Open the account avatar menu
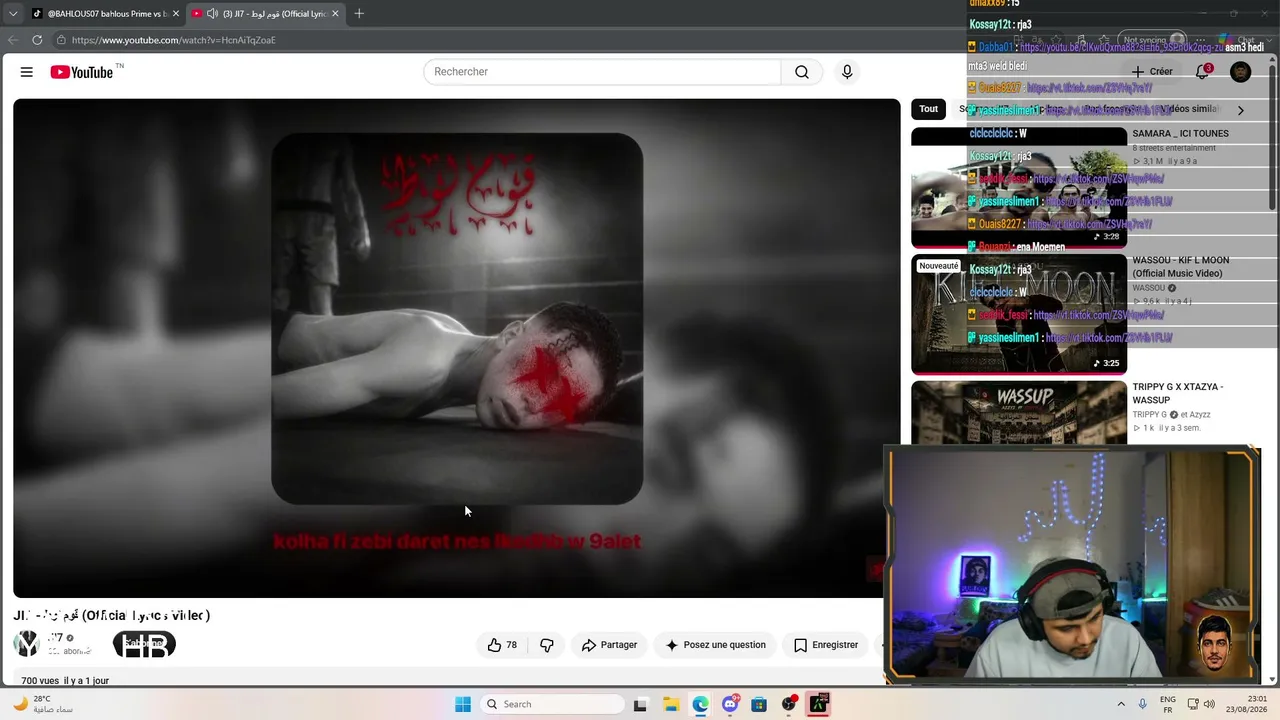The width and height of the screenshot is (1280, 720). [x=1240, y=72]
